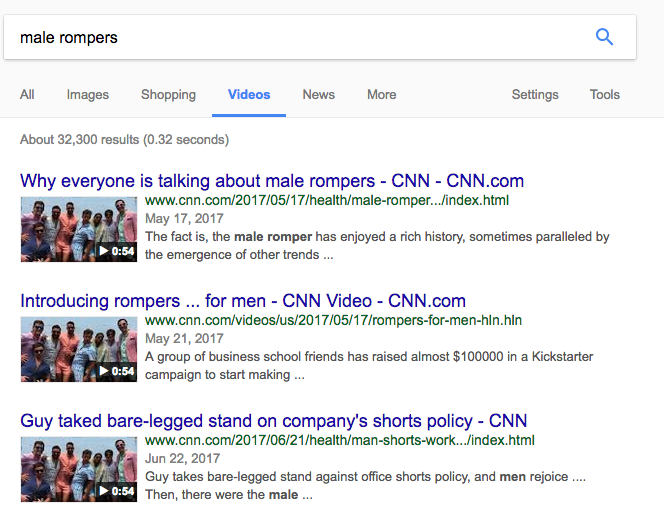Screen dimensions: 664x522
Task: Open 'Why everyone is talking about male rompers' link
Action: click(272, 181)
